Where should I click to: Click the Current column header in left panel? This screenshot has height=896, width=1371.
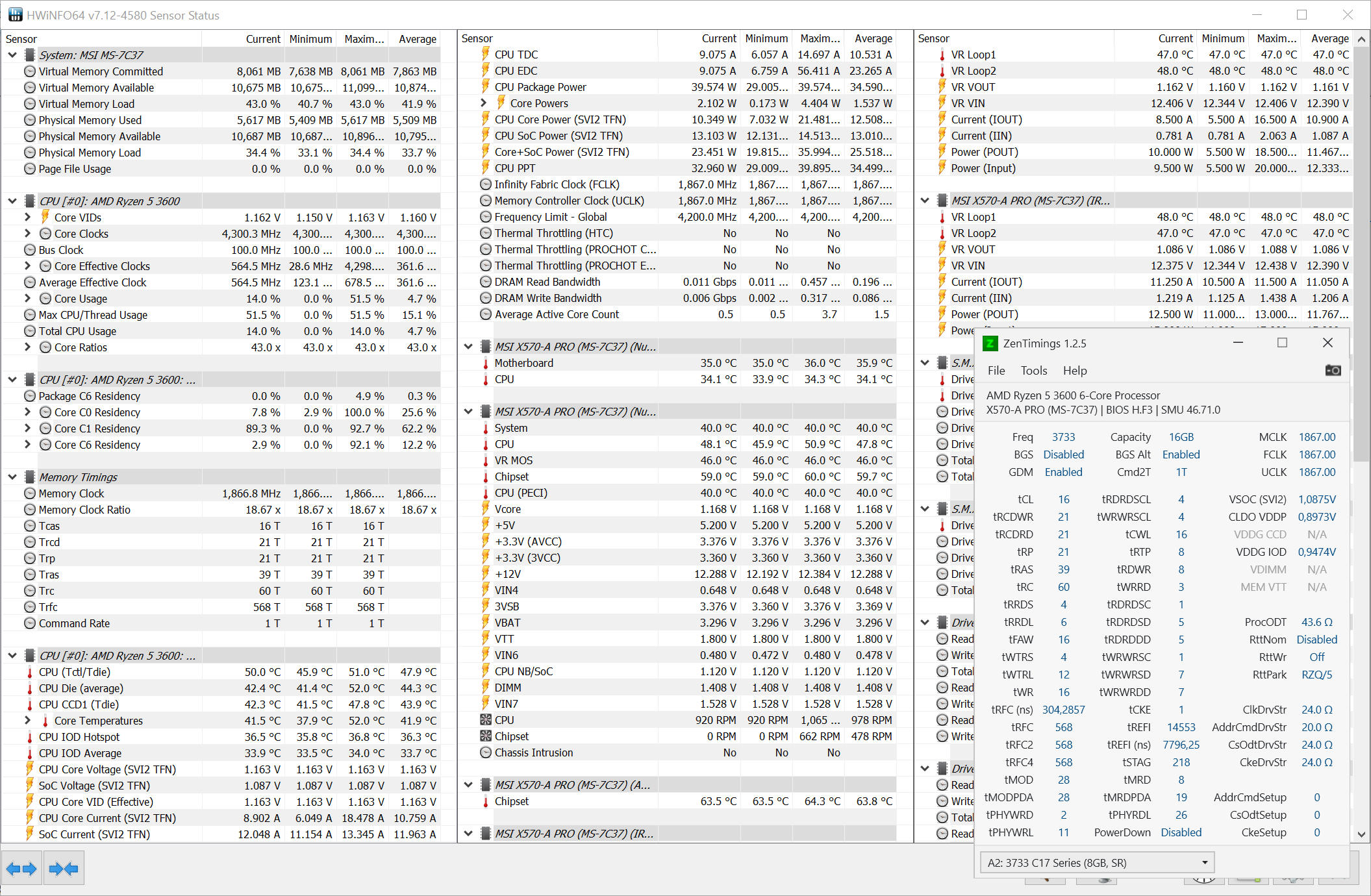point(263,39)
